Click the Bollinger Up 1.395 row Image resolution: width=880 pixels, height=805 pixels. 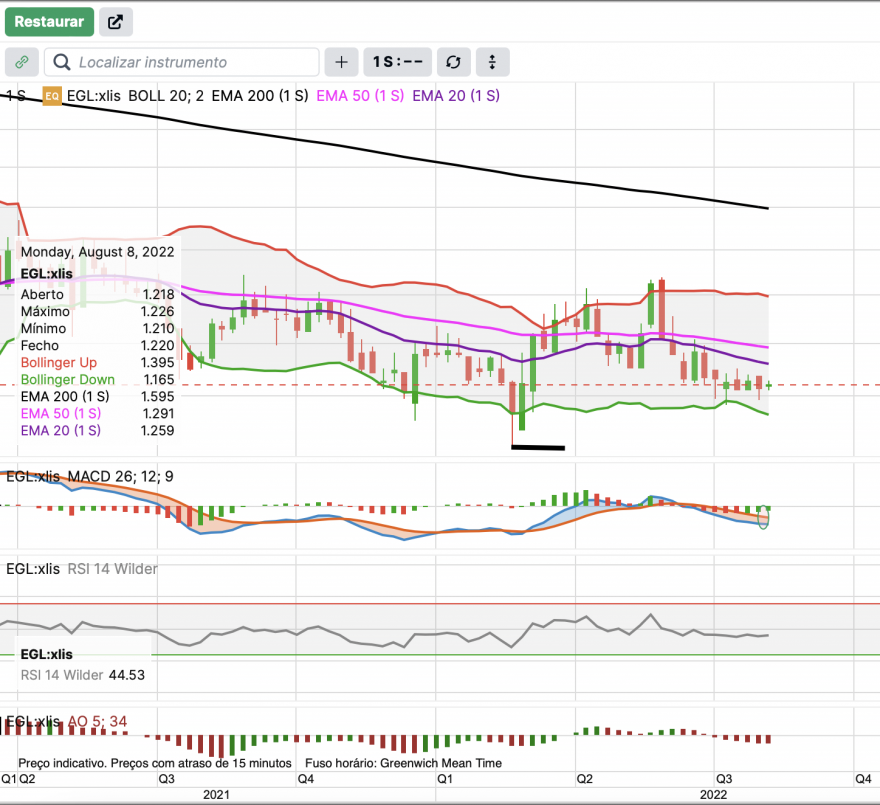(98, 362)
